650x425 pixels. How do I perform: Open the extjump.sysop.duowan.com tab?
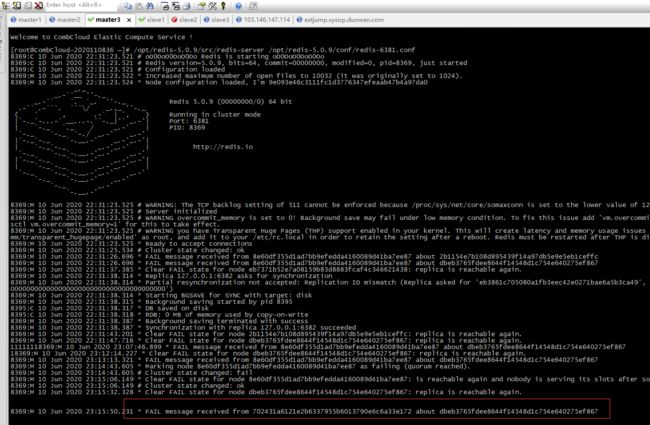tap(340, 19)
